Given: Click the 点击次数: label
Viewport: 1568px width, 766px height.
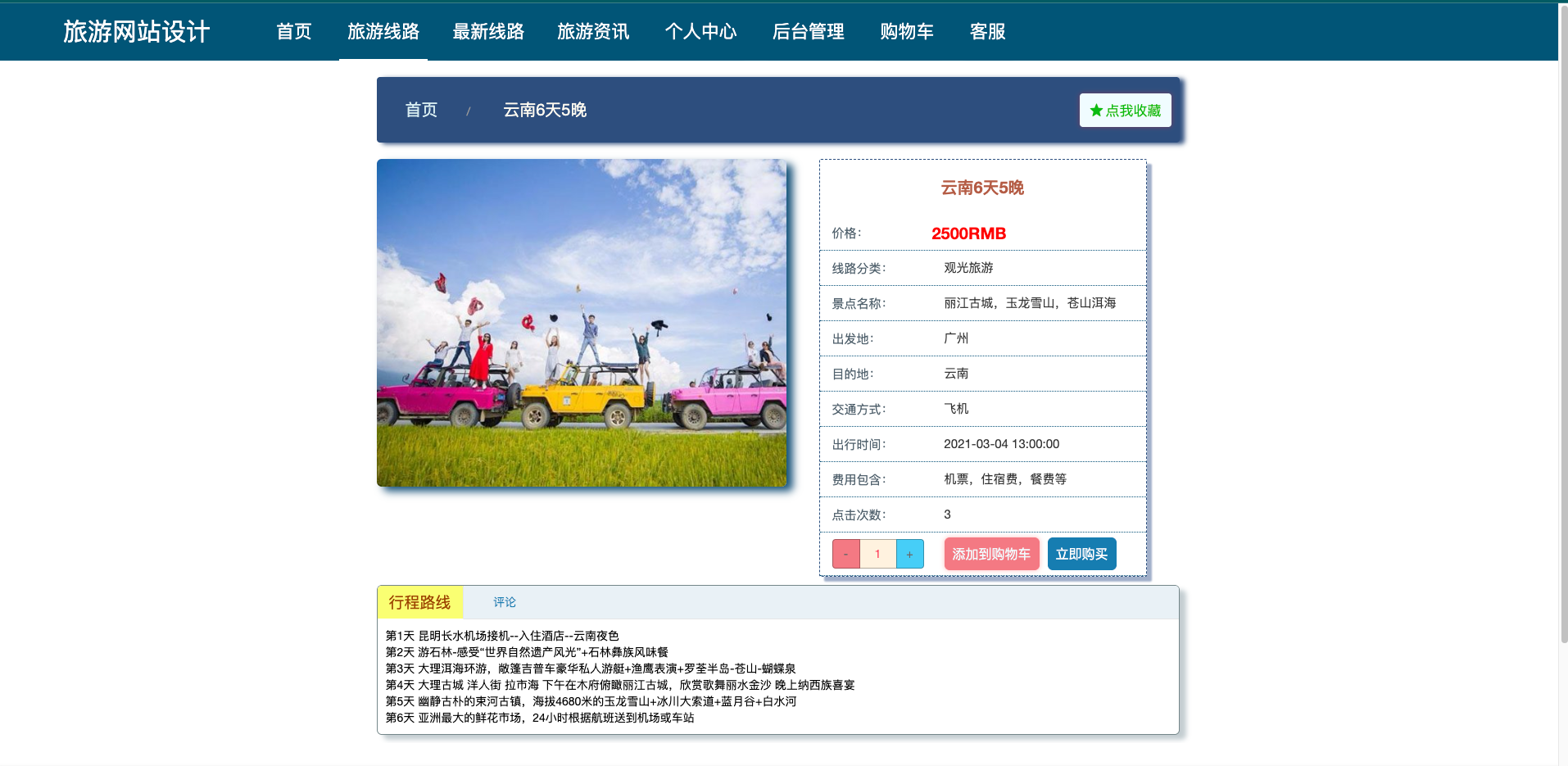Looking at the screenshot, I should coord(859,515).
